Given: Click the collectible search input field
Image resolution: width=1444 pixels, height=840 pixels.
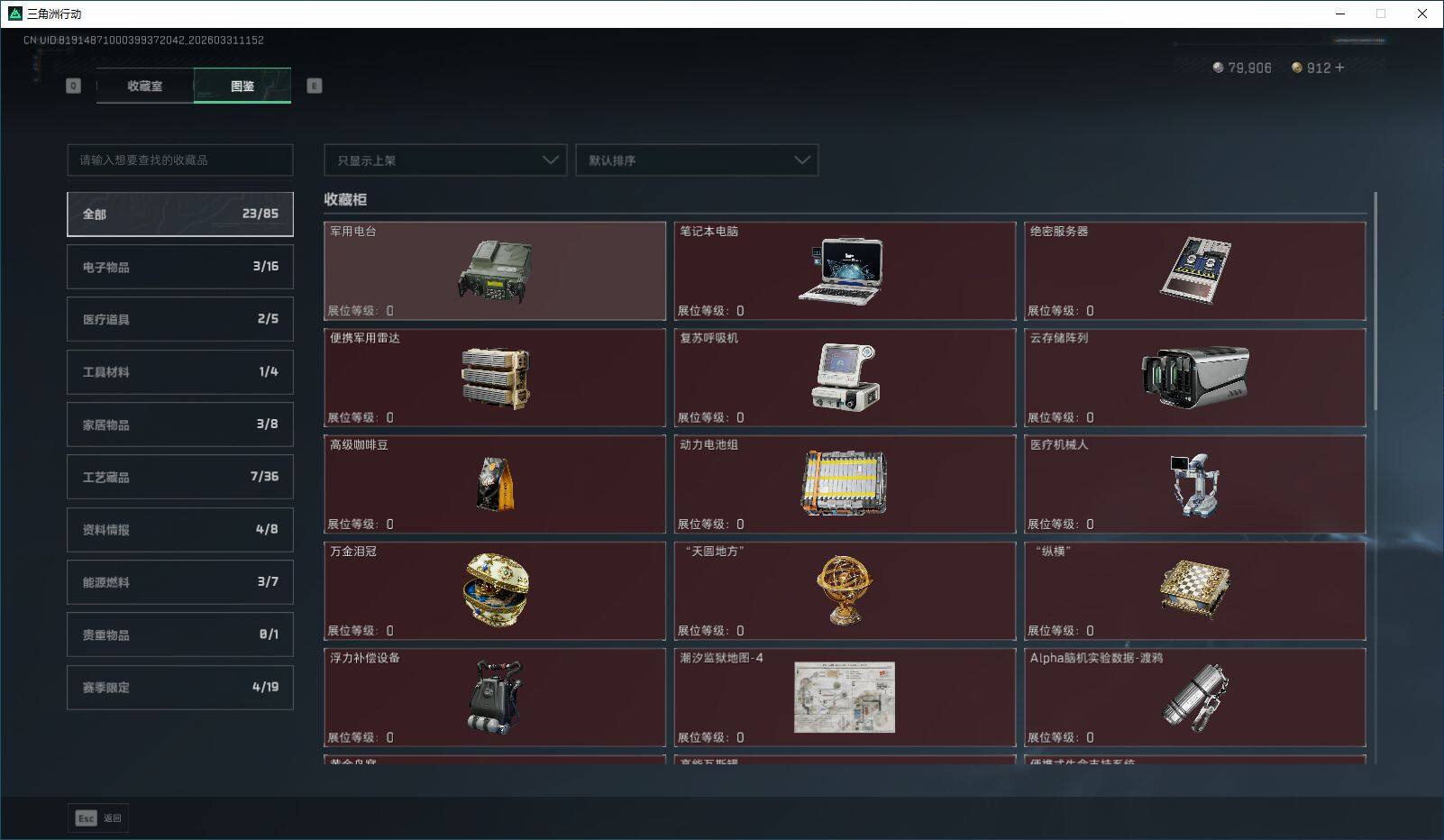Looking at the screenshot, I should point(179,160).
